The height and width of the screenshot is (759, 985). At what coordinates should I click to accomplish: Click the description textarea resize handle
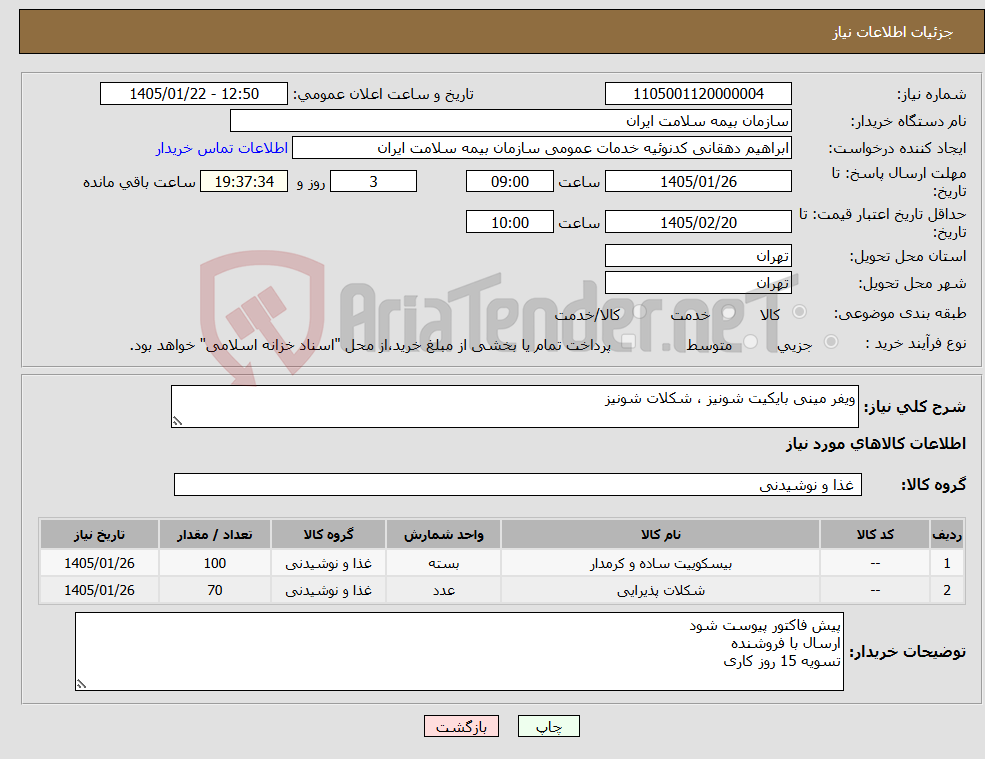click(177, 422)
